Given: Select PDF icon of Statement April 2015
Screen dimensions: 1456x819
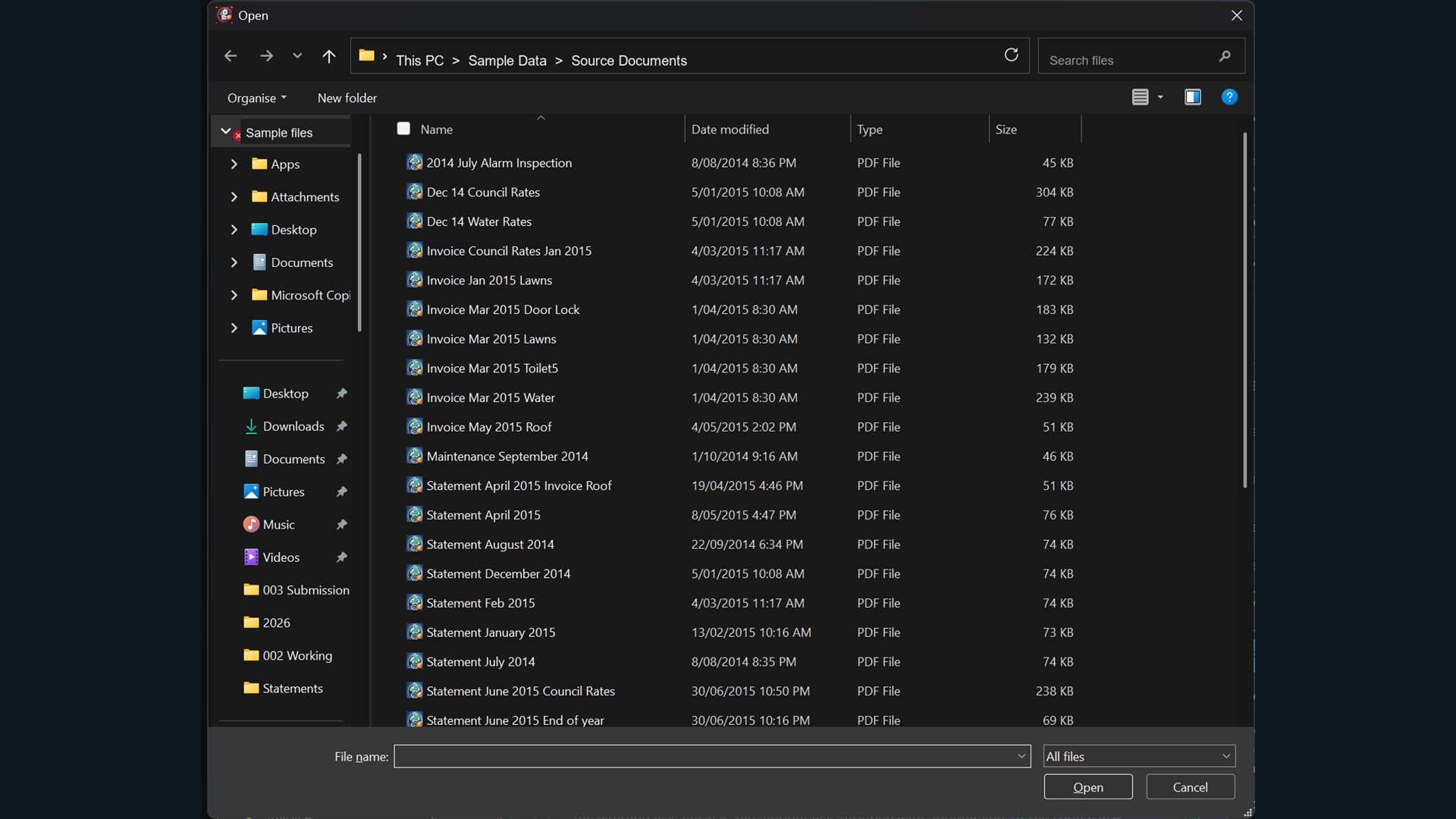Looking at the screenshot, I should [x=414, y=515].
